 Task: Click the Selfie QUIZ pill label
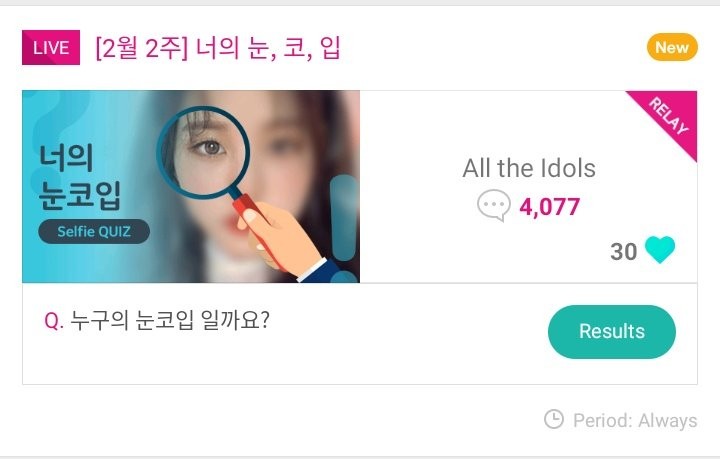tap(94, 231)
